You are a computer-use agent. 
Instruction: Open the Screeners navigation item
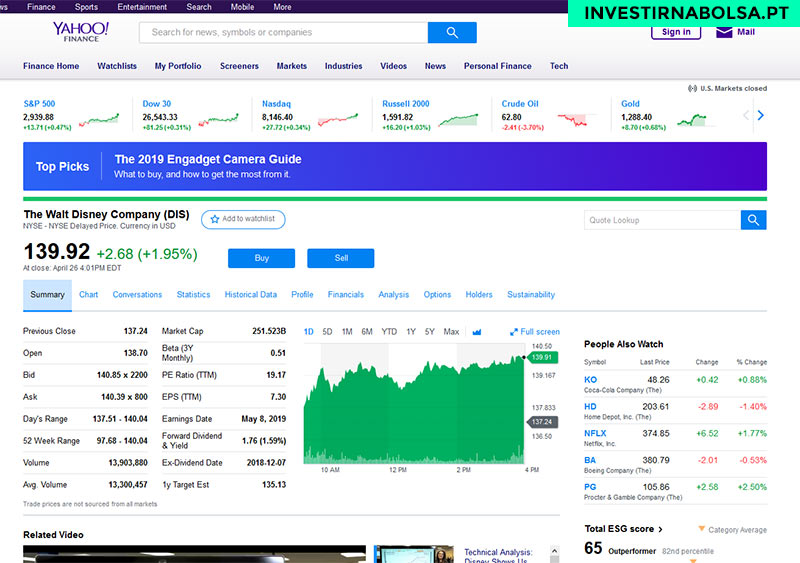tap(239, 66)
